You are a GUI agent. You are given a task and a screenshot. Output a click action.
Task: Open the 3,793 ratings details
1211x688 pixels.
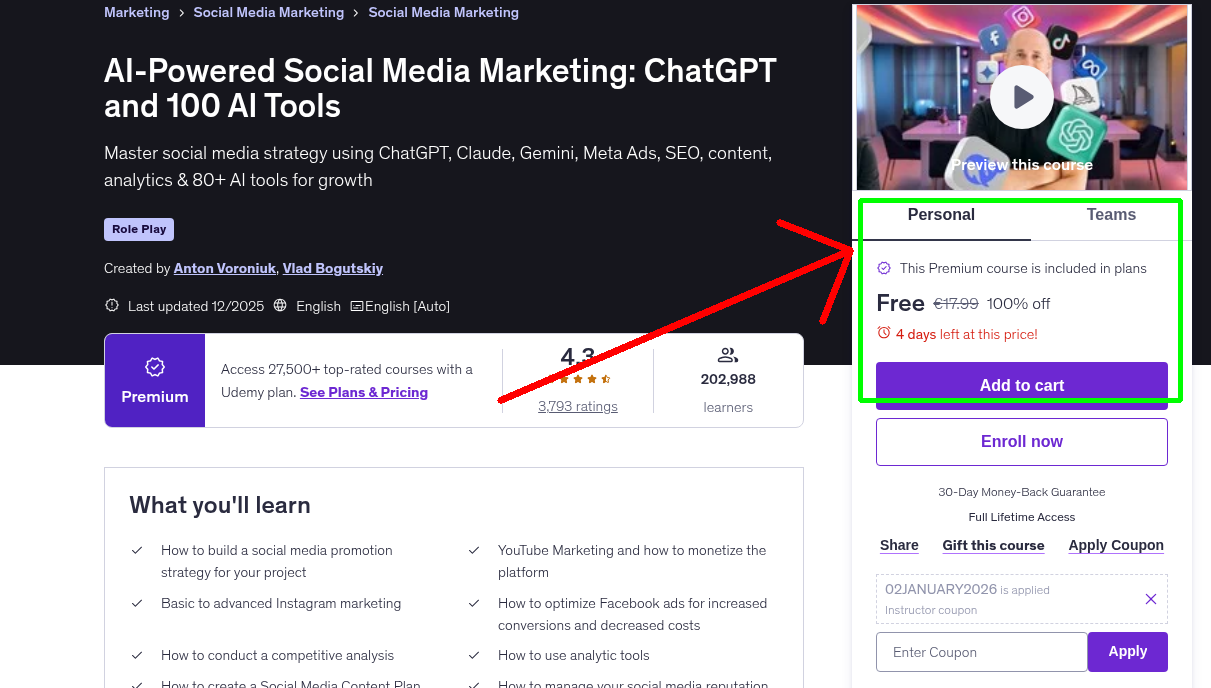pyautogui.click(x=577, y=406)
